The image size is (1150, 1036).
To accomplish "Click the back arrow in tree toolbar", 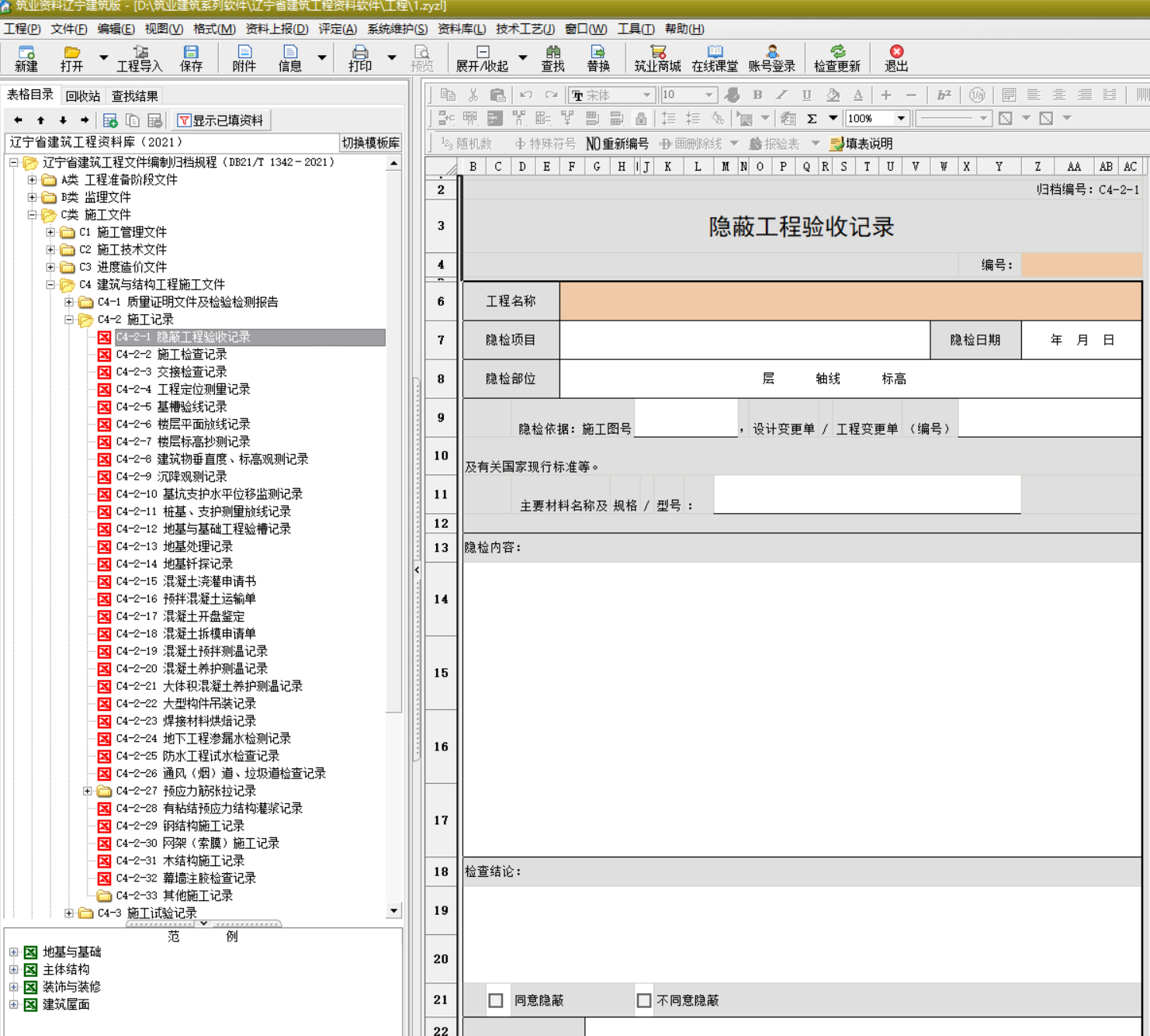I will 19,120.
